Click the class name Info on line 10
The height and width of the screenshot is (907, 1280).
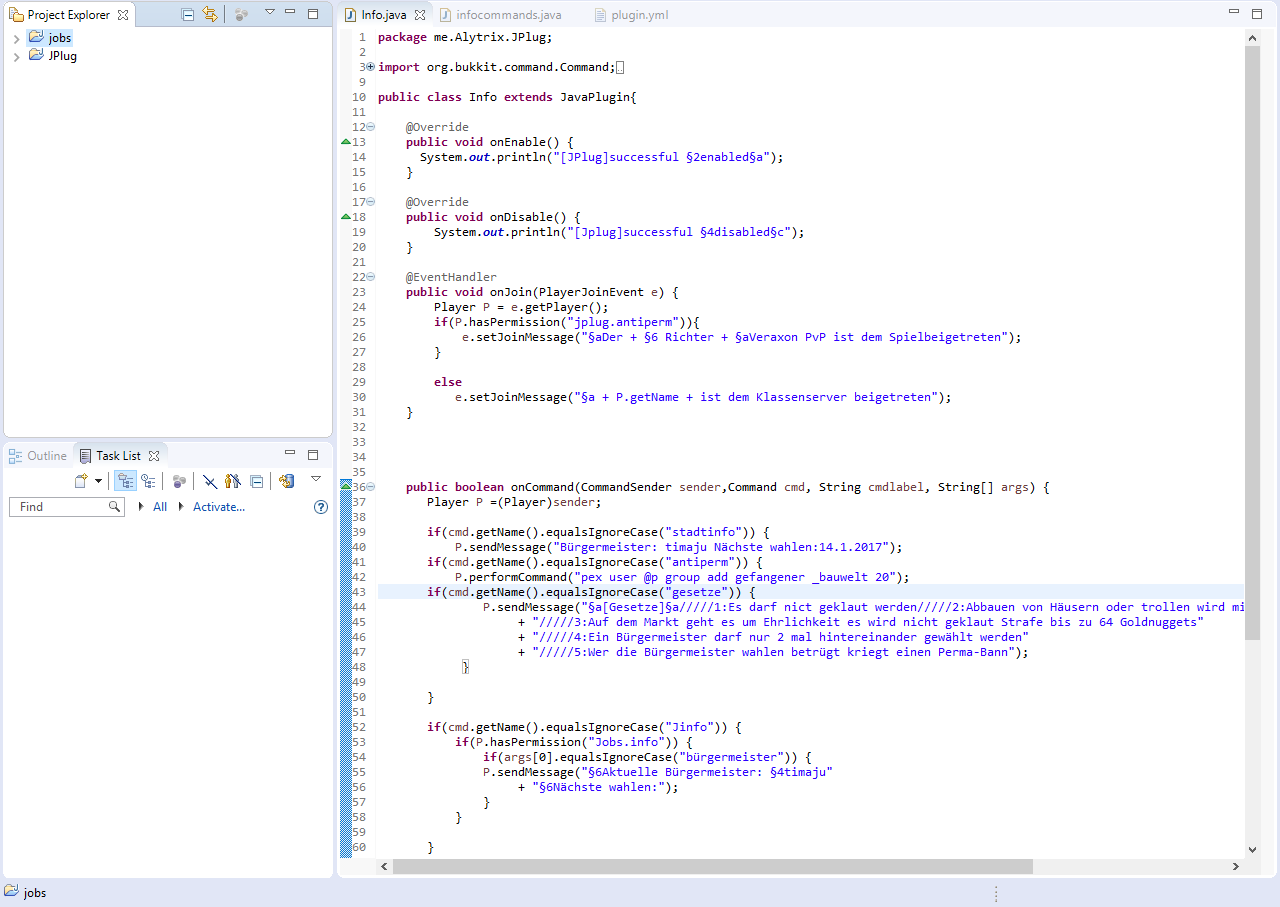click(482, 97)
